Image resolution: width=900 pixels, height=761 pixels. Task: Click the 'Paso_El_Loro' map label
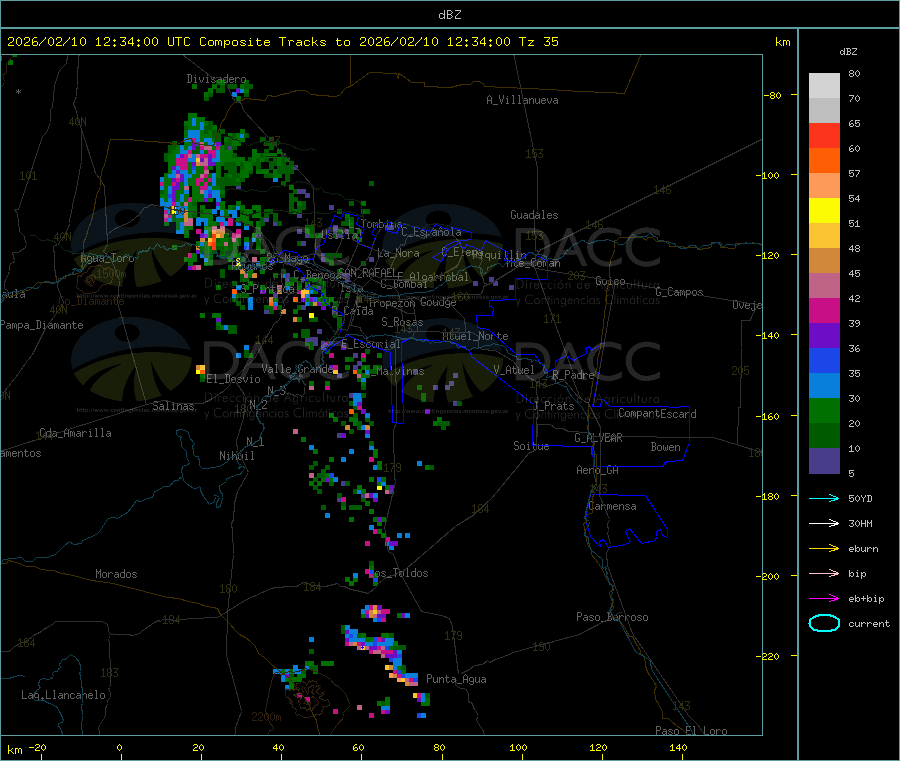click(x=691, y=731)
